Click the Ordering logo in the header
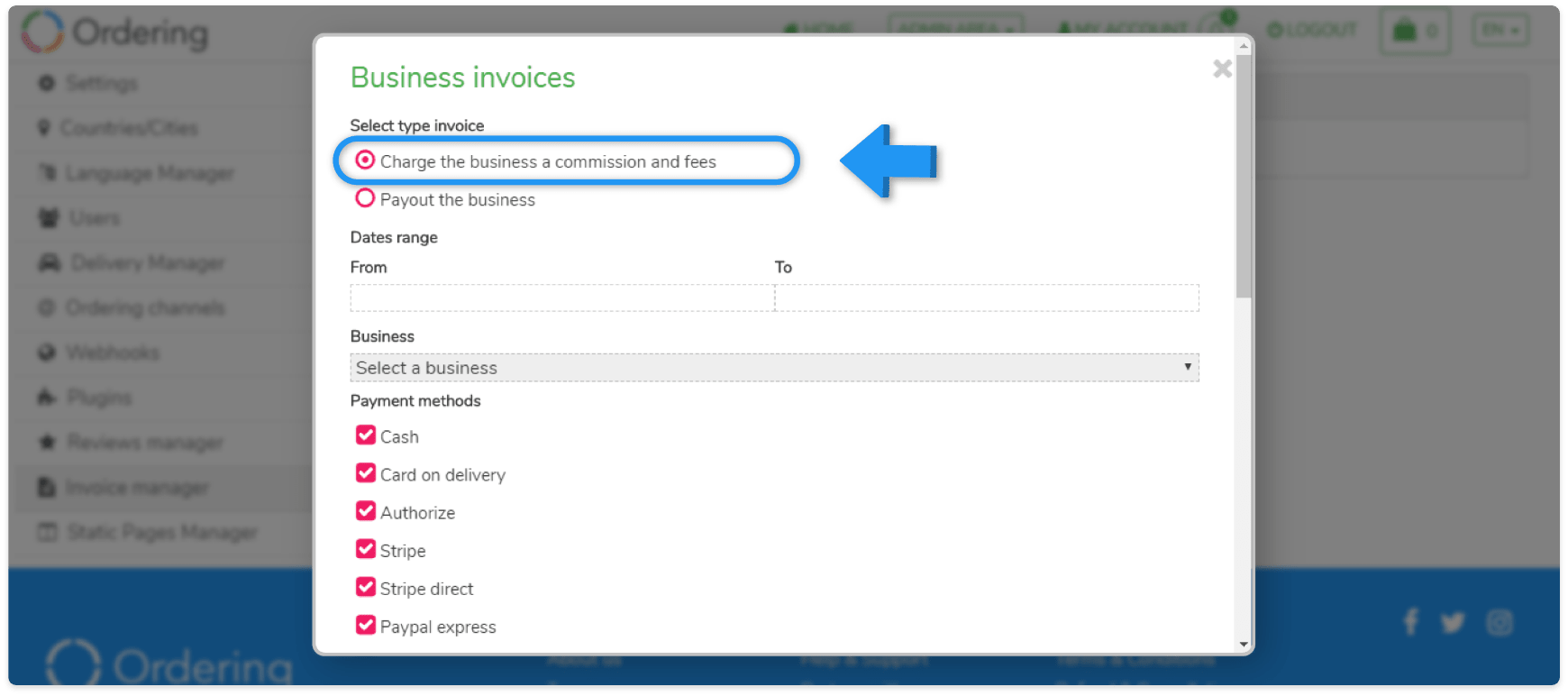Viewport: 1568px width, 696px height. click(x=114, y=32)
